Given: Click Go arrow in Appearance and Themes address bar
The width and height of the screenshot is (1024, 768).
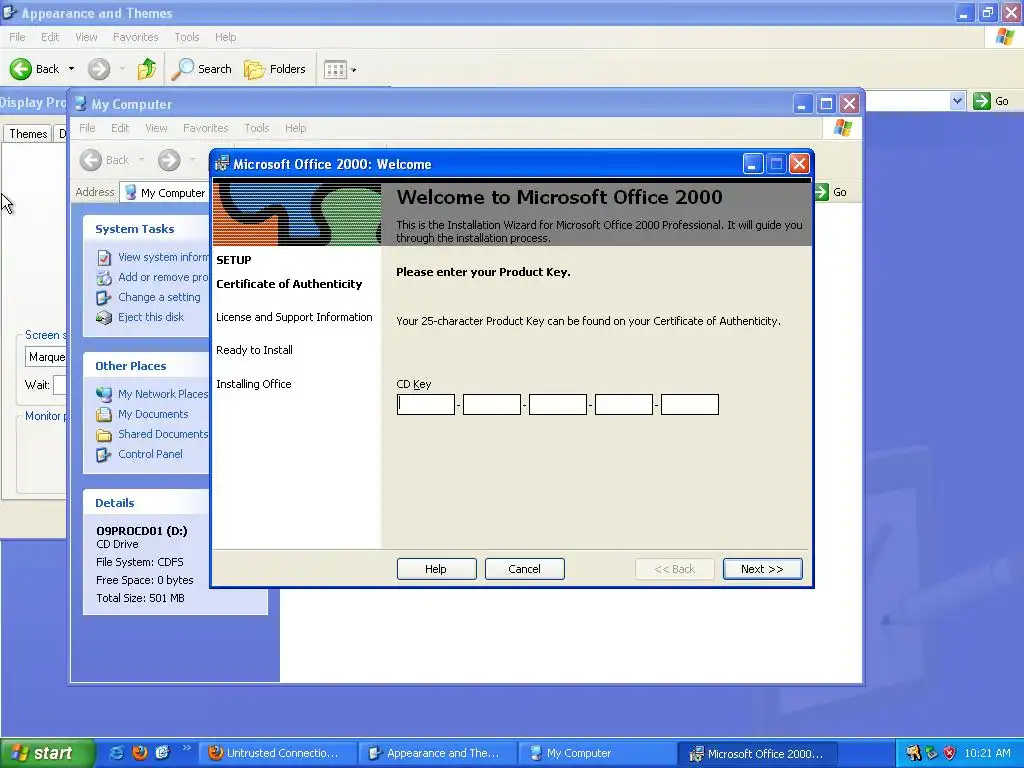Looking at the screenshot, I should tap(982, 101).
